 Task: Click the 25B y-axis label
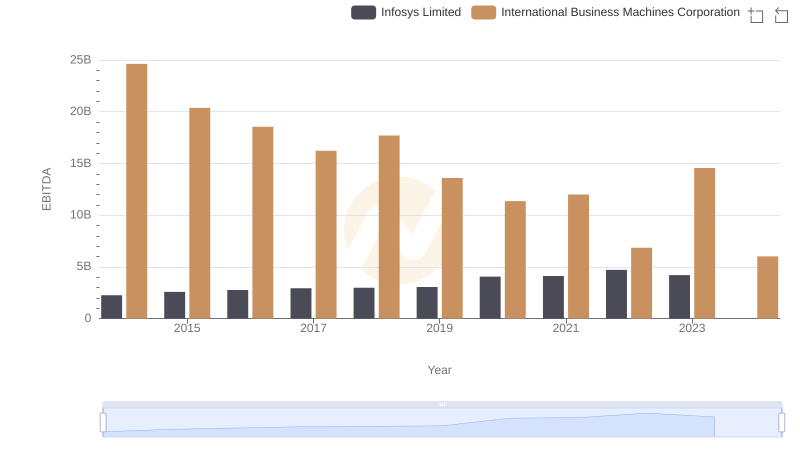81,60
